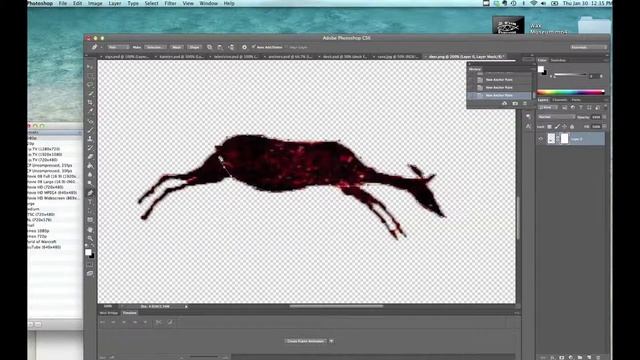Toggle the Auto Add/Delete checkbox

point(253,47)
